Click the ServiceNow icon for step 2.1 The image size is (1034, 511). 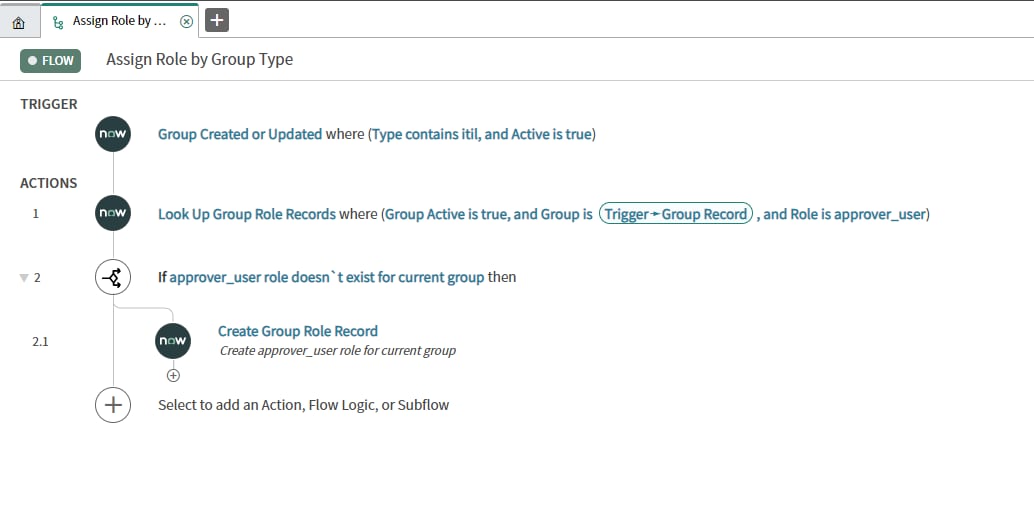[x=173, y=341]
